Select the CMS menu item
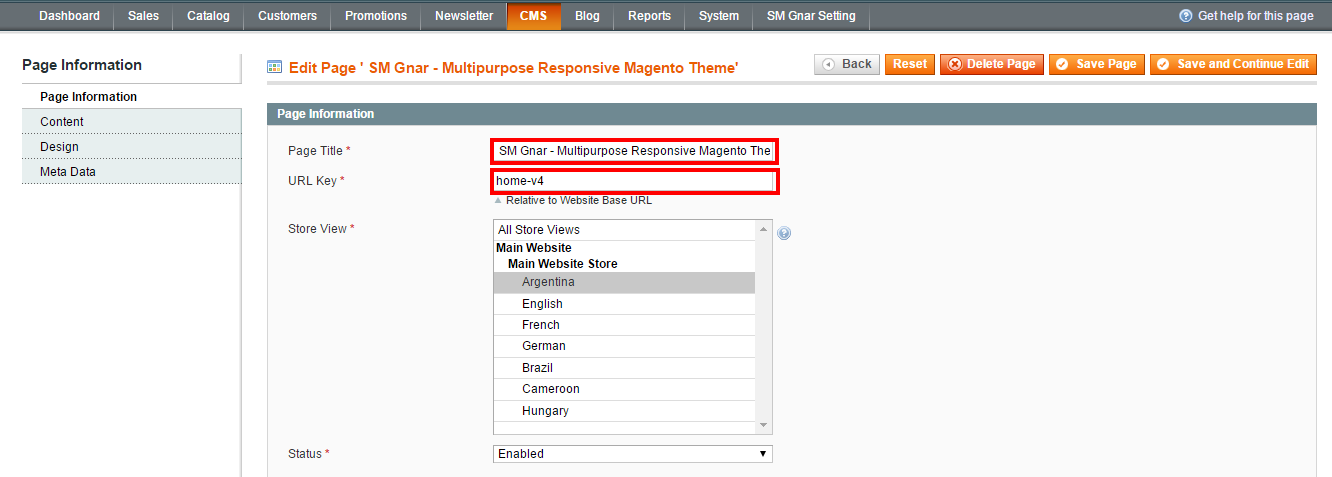1332x477 pixels. pos(533,16)
